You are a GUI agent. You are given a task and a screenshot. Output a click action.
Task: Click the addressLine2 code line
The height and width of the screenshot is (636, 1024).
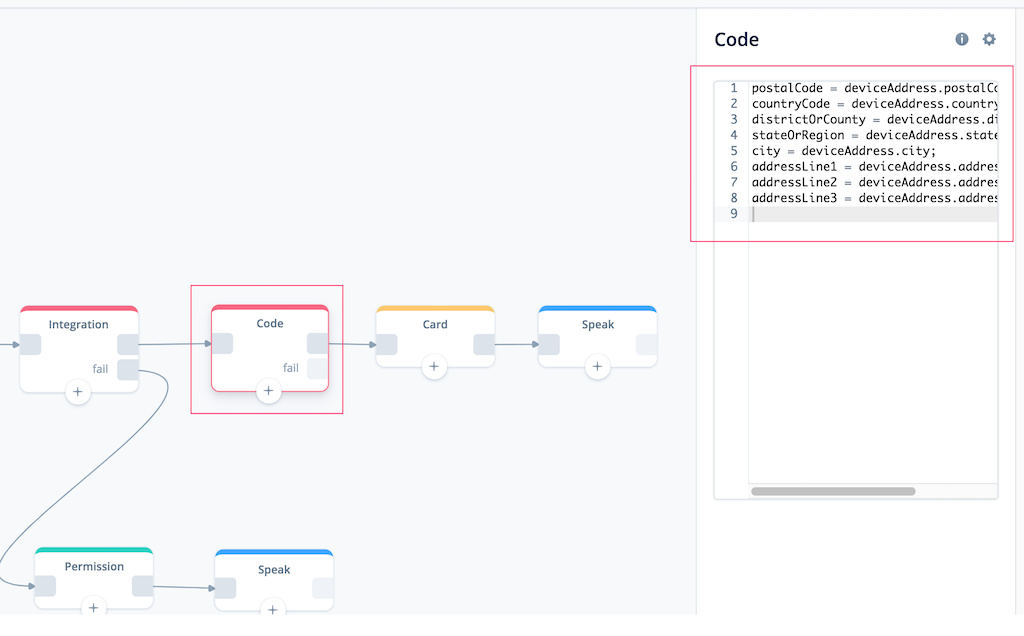coord(874,182)
